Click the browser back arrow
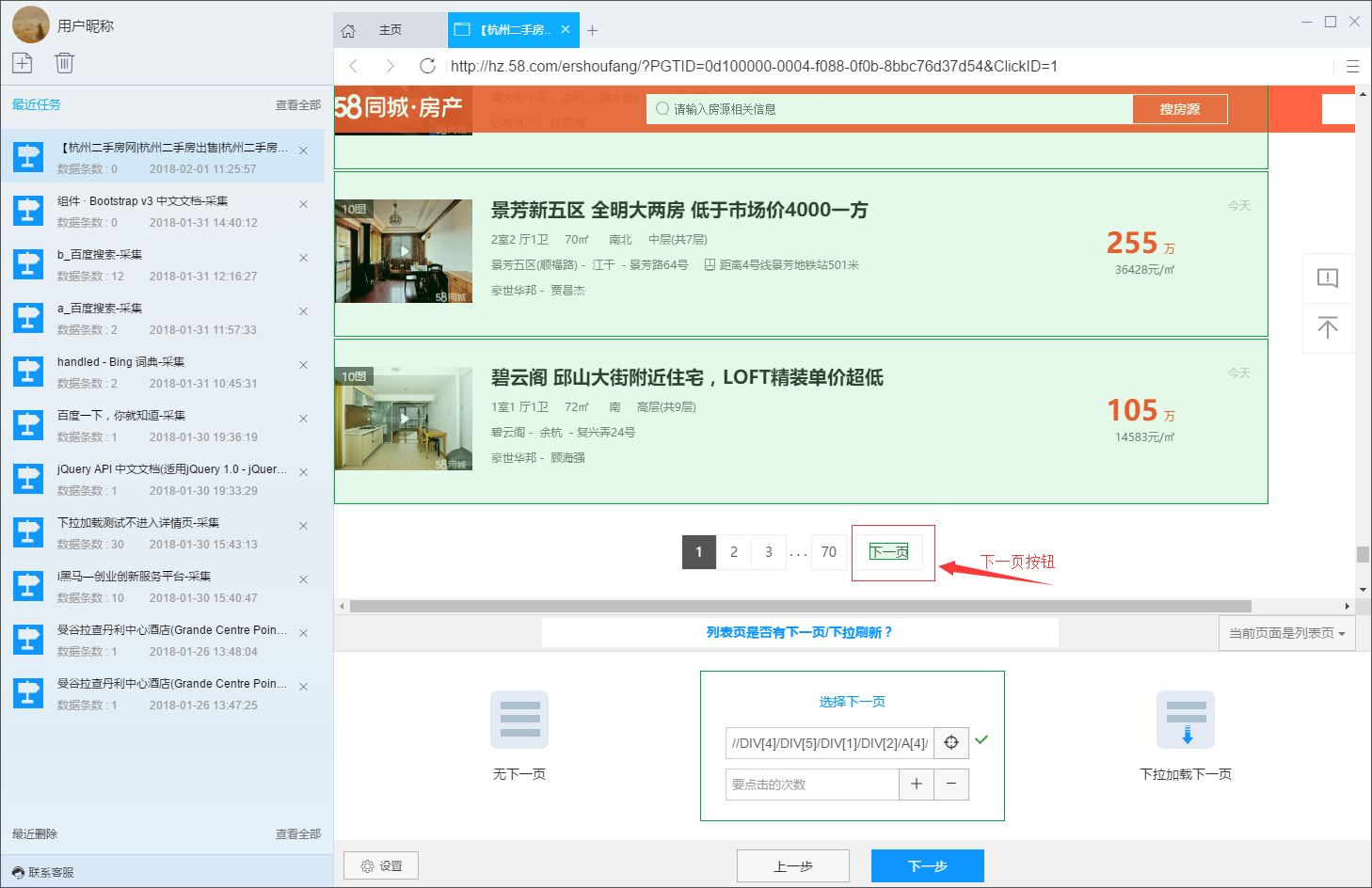The image size is (1372, 888). (x=354, y=66)
